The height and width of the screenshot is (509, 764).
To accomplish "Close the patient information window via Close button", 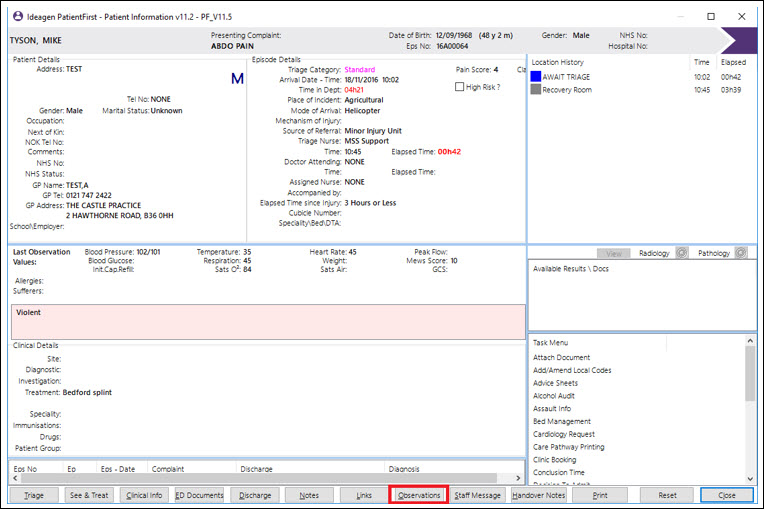I will (x=727, y=495).
